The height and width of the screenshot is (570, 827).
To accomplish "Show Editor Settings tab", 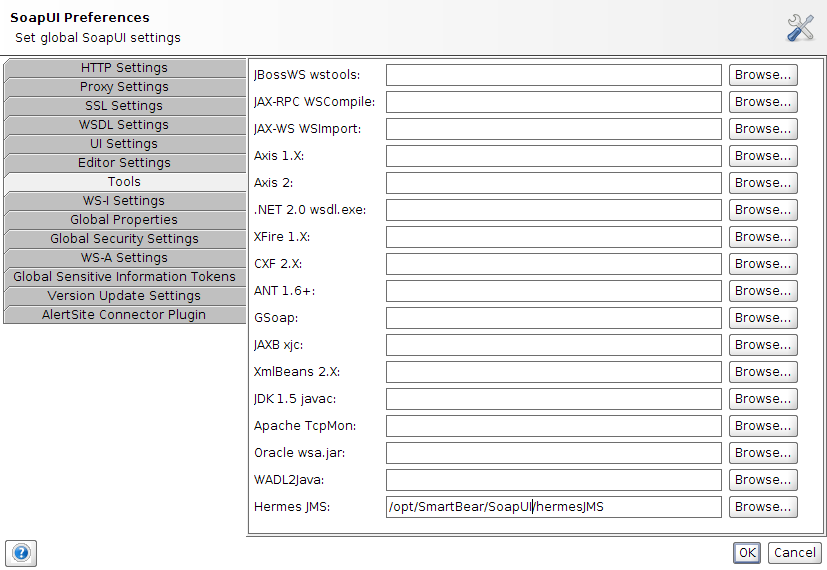I will pyautogui.click(x=124, y=163).
